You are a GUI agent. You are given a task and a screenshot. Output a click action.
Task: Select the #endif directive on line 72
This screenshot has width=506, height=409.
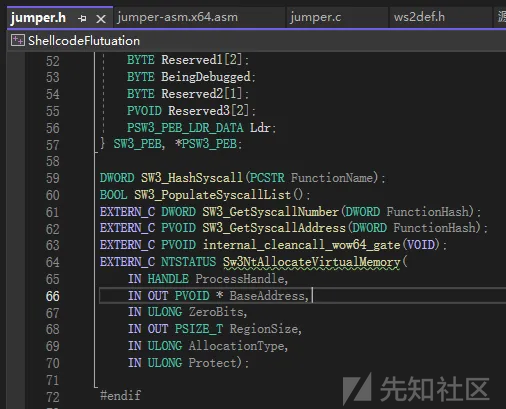(x=120, y=396)
